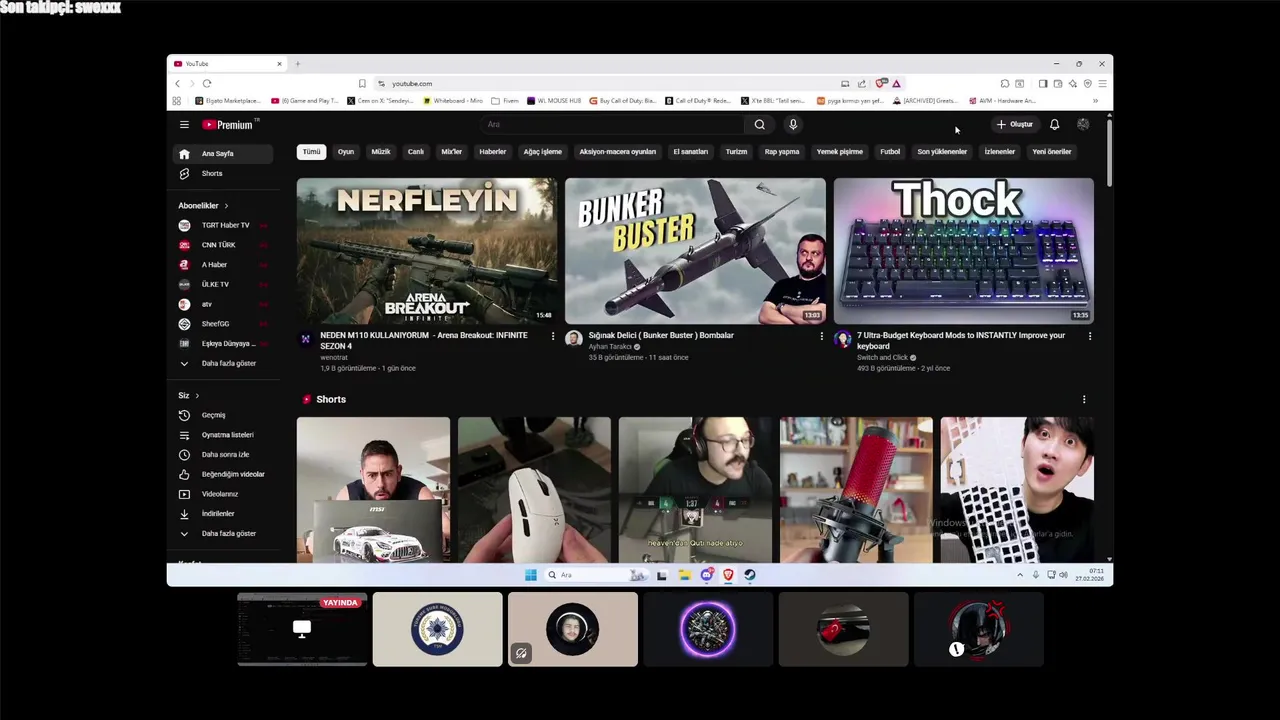
Task: Open the Whiteboard - Miro bookmark
Action: click(454, 101)
